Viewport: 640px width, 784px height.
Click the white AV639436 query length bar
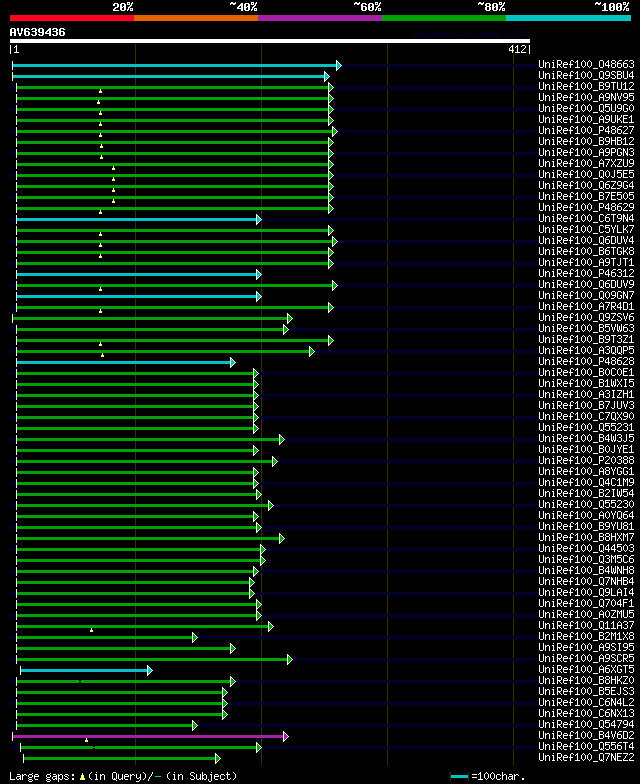coord(270,41)
